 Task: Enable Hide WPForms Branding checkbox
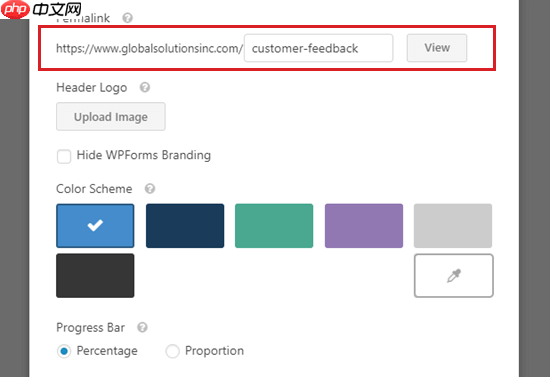tap(64, 156)
